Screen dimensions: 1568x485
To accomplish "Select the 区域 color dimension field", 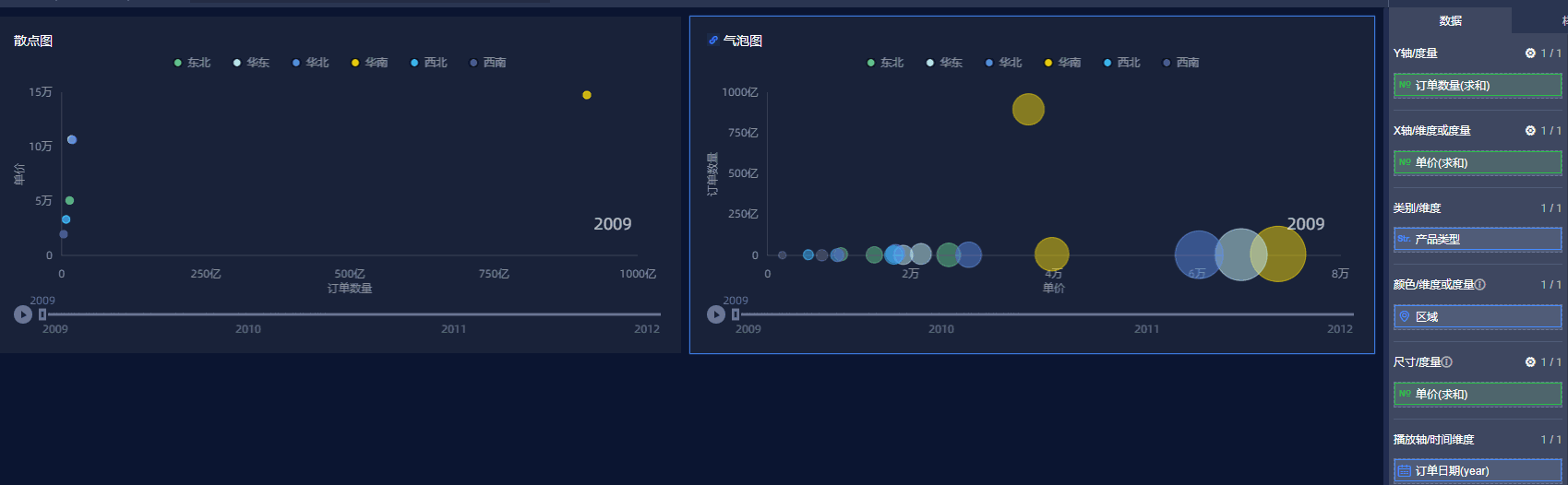I will click(x=1477, y=317).
